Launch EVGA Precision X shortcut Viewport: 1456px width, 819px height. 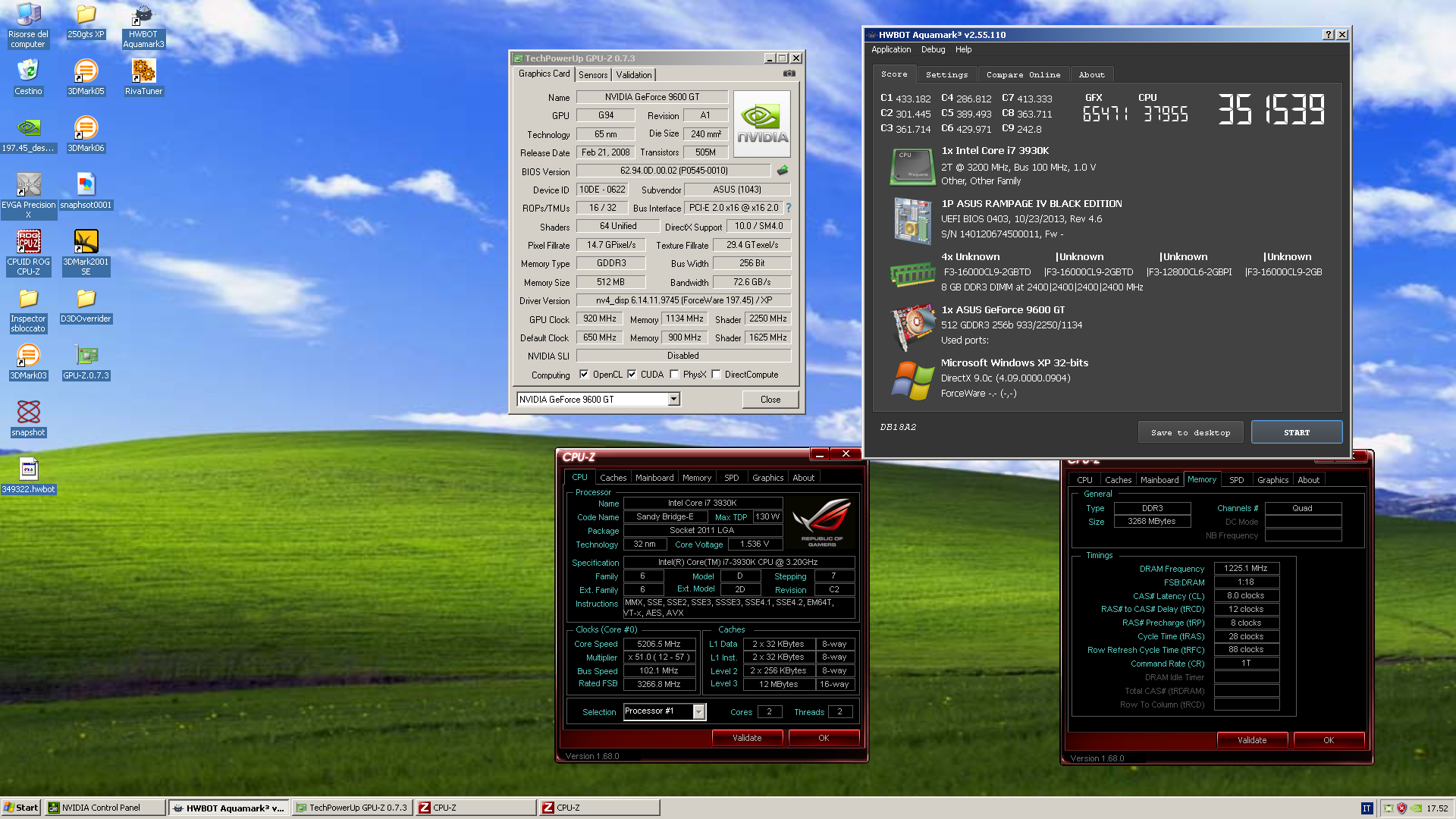pyautogui.click(x=28, y=196)
